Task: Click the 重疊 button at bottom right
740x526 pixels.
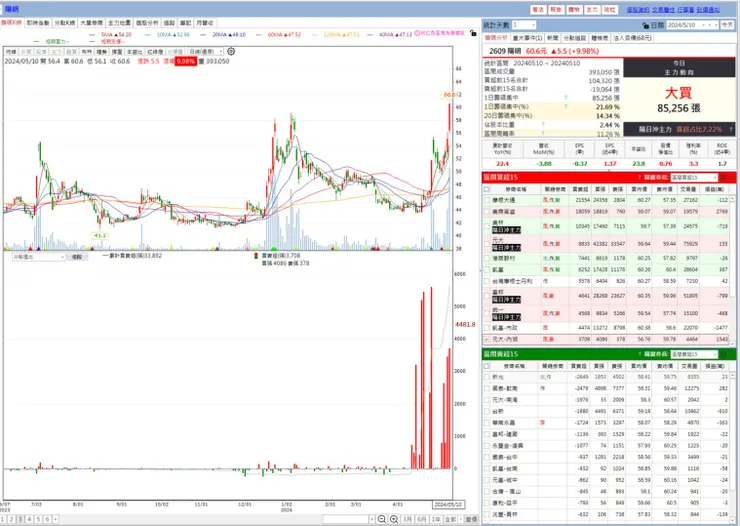Action: coord(471,519)
